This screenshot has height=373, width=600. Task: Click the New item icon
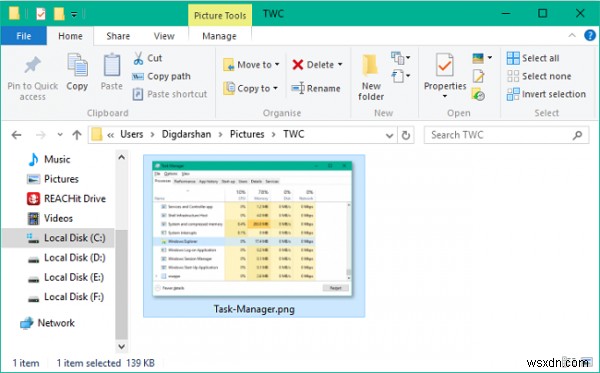(x=397, y=58)
